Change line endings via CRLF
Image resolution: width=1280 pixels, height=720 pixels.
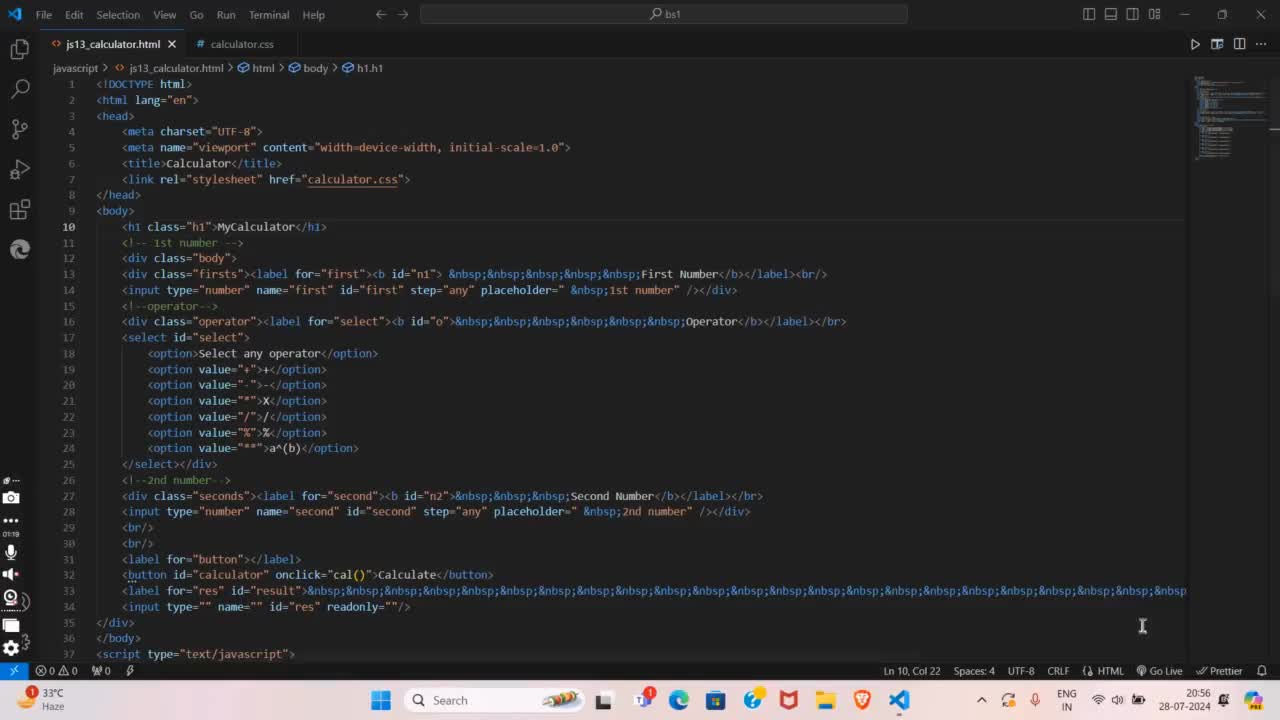coord(1058,671)
